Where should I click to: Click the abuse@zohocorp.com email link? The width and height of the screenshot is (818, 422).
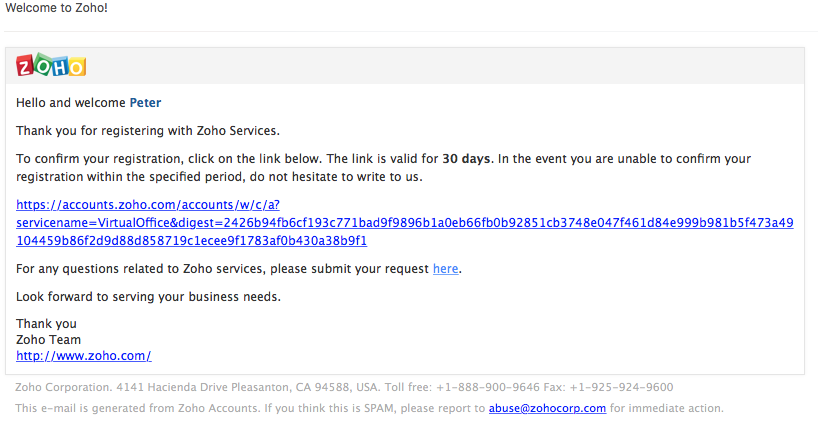(547, 408)
